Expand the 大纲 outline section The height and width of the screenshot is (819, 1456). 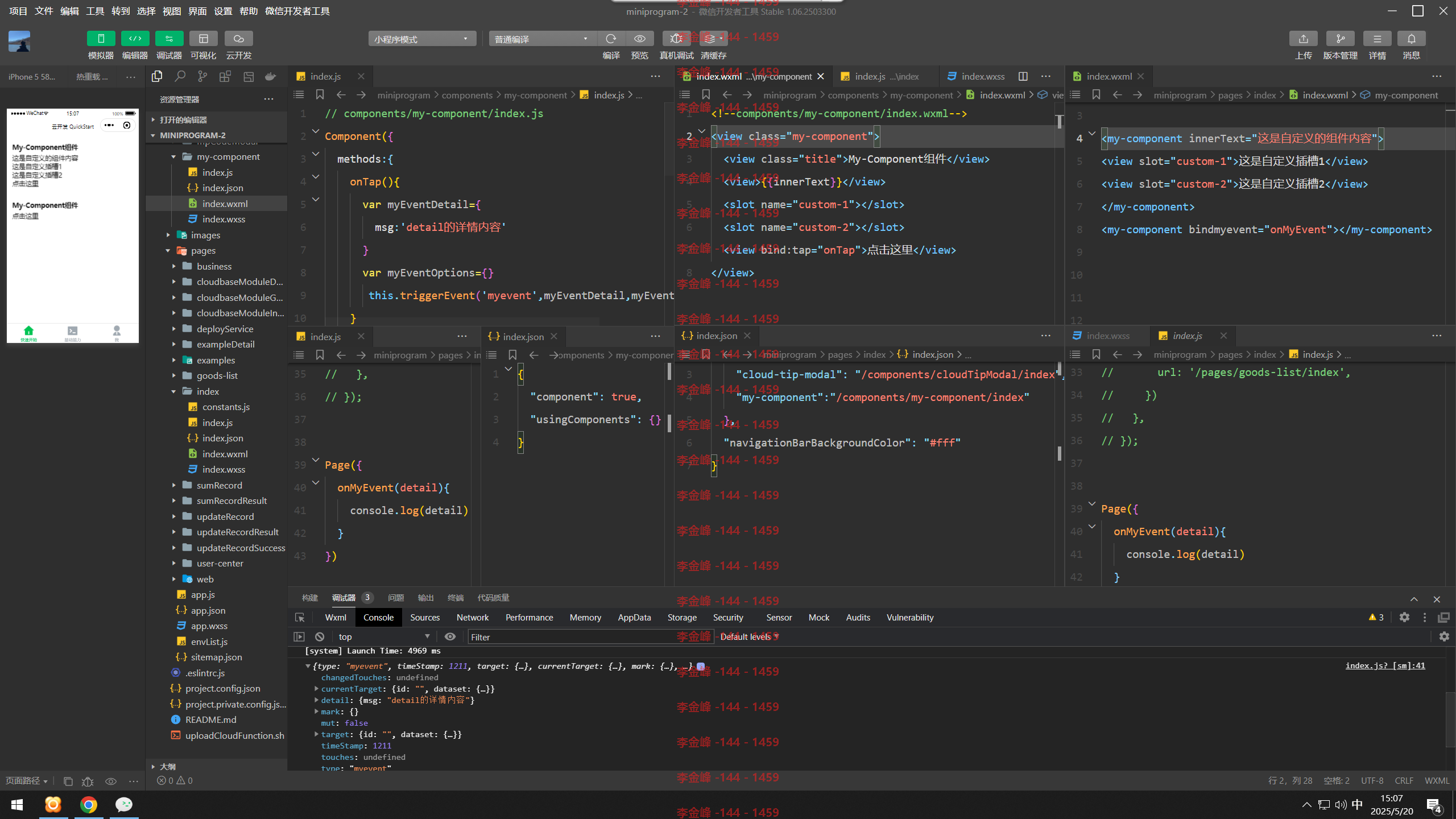(x=154, y=766)
